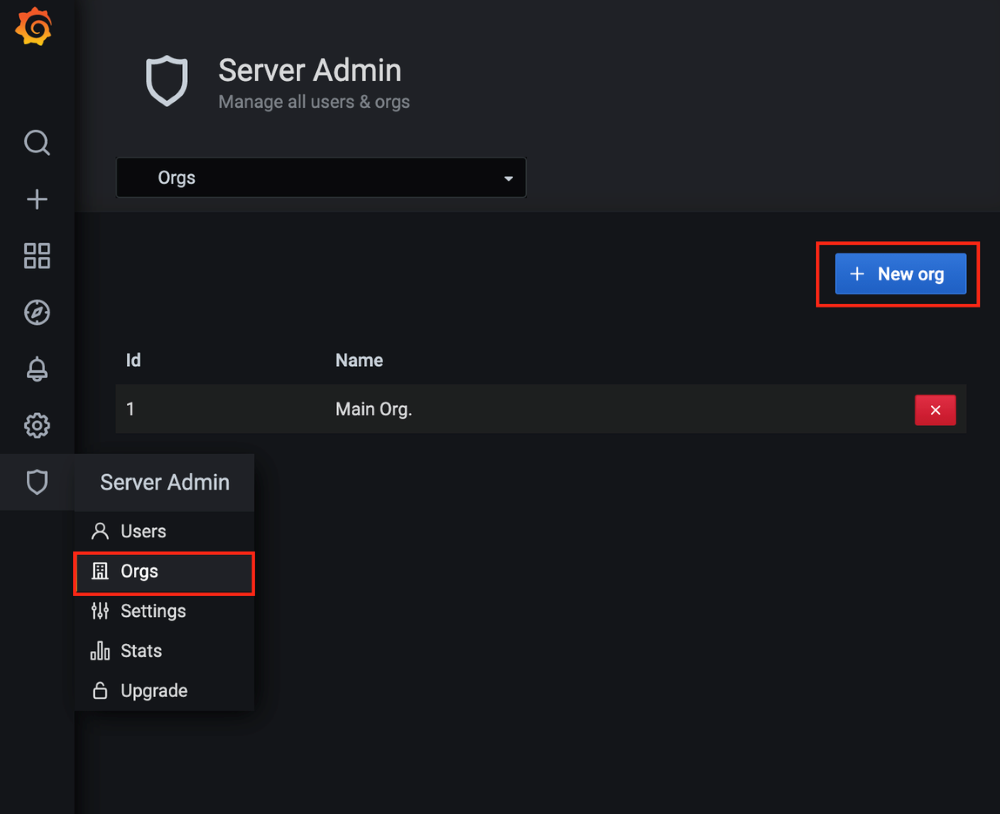
Task: Open the Orgs view dropdown
Action: click(x=320, y=177)
